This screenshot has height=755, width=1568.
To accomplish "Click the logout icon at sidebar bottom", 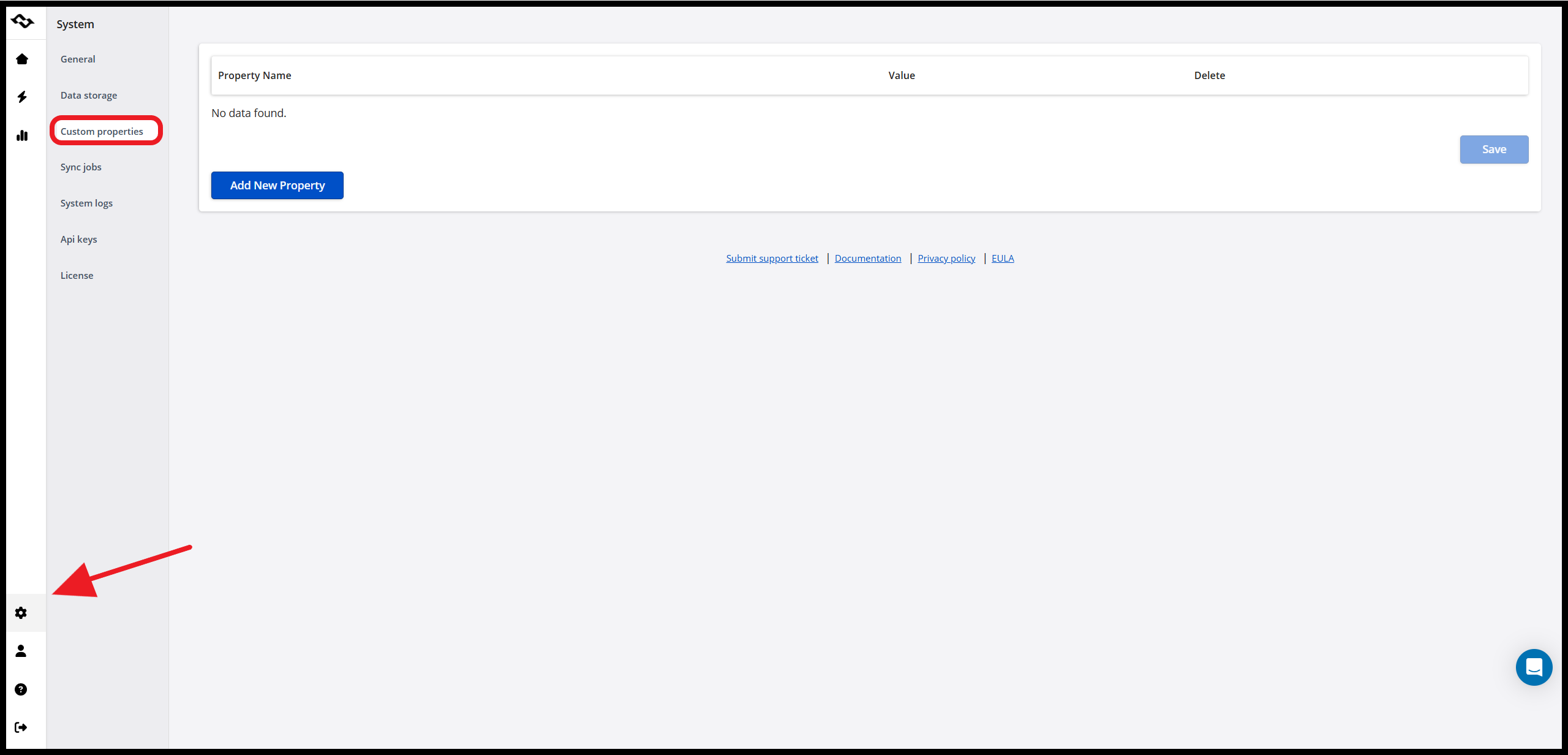I will [21, 727].
